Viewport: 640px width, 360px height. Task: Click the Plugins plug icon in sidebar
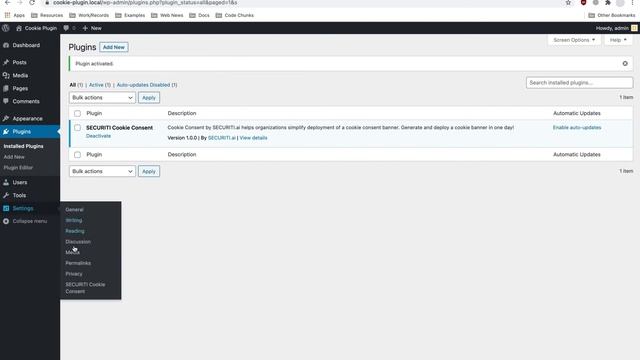[x=6, y=132]
